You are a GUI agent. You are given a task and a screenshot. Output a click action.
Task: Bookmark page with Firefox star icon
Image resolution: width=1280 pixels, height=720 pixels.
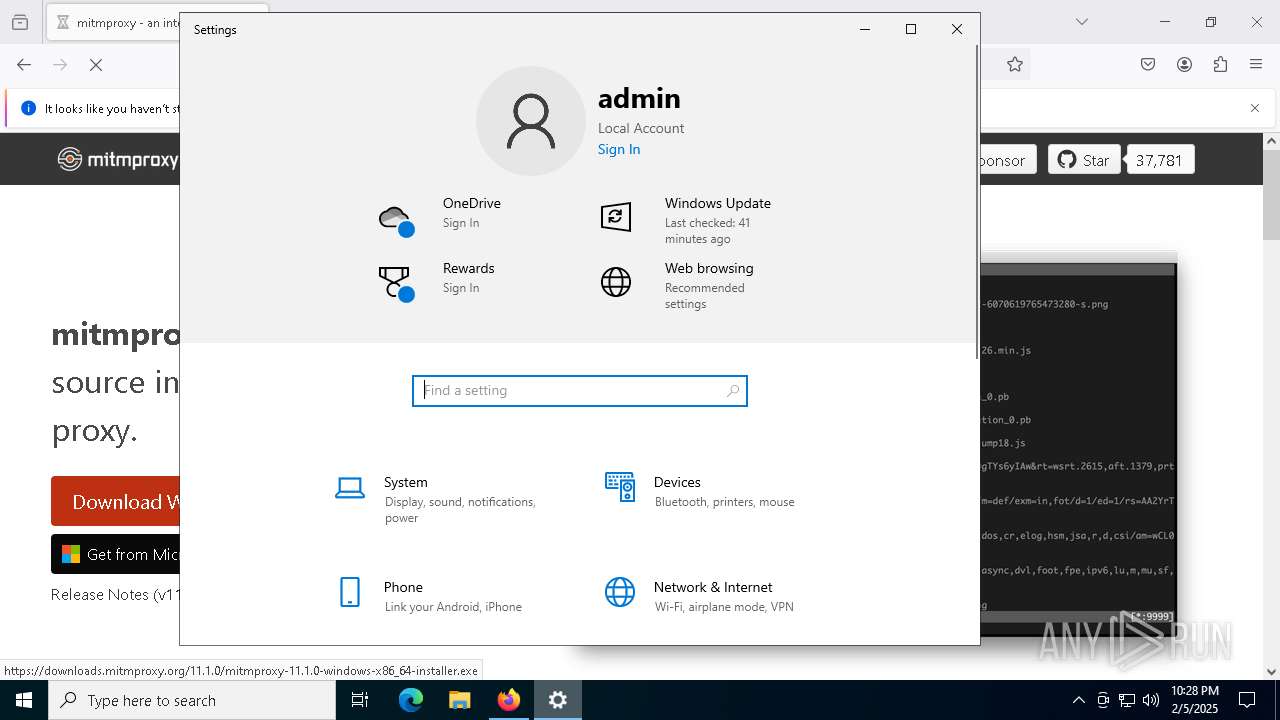tap(1015, 65)
